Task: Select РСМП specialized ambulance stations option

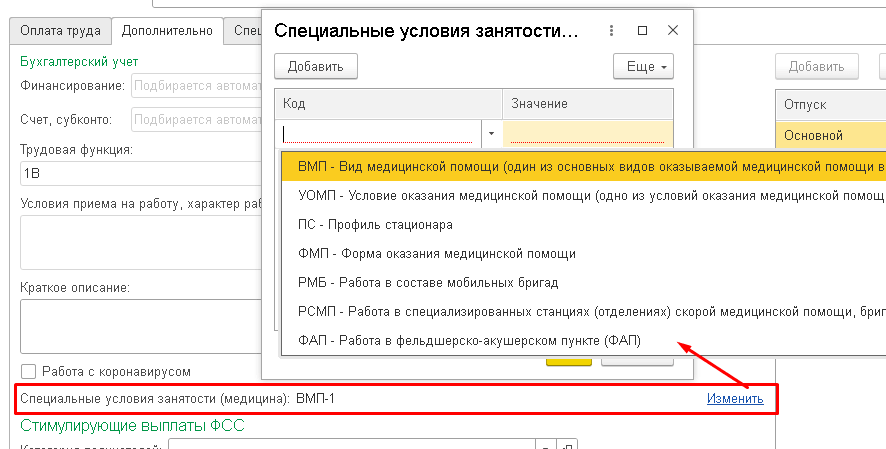Action: click(580, 312)
